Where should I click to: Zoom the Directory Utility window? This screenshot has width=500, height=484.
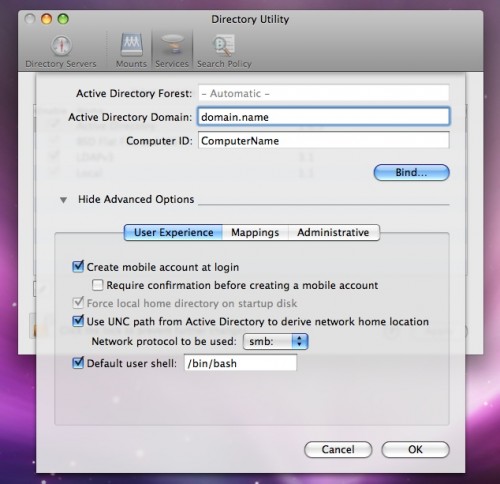(63, 19)
